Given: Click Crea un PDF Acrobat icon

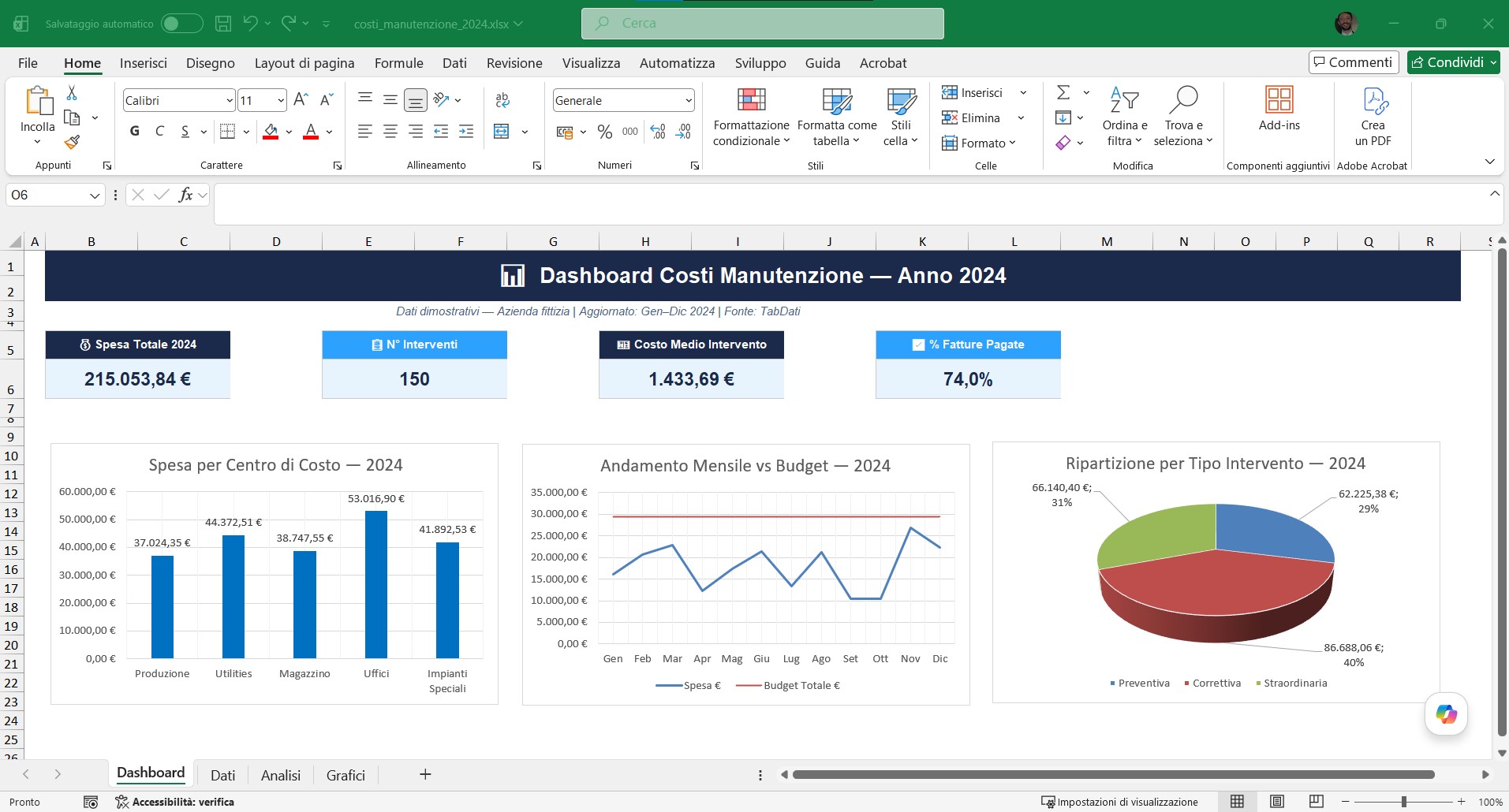Looking at the screenshot, I should (1375, 101).
